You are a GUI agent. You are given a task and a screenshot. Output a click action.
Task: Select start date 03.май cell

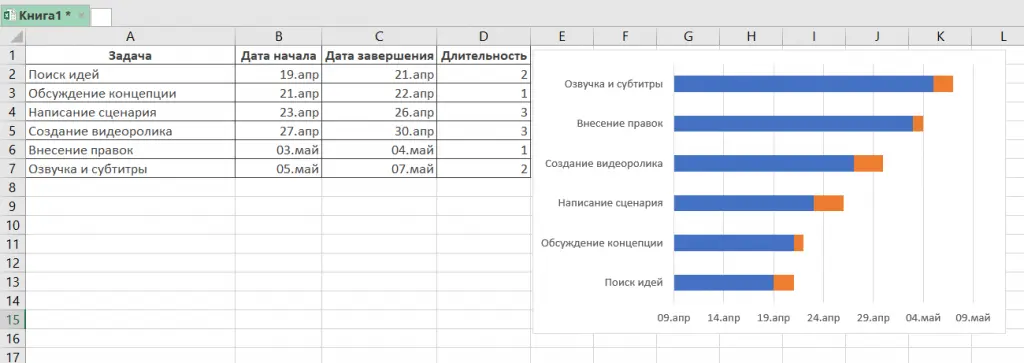[x=279, y=150]
